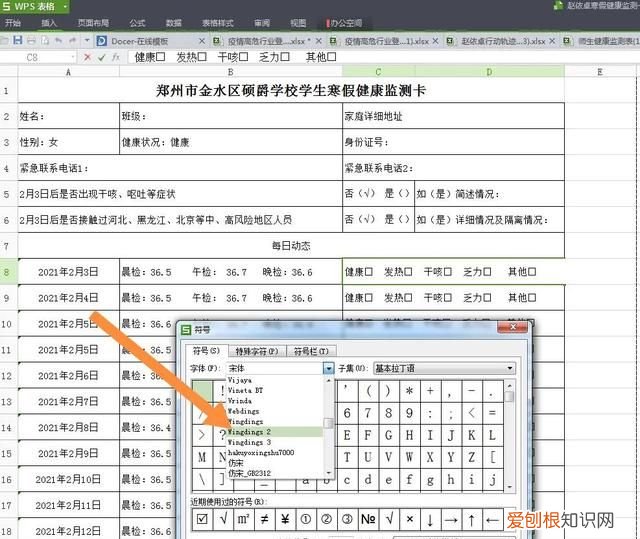Switch to 符号栏(T) tab in symbol dialog

(311, 351)
